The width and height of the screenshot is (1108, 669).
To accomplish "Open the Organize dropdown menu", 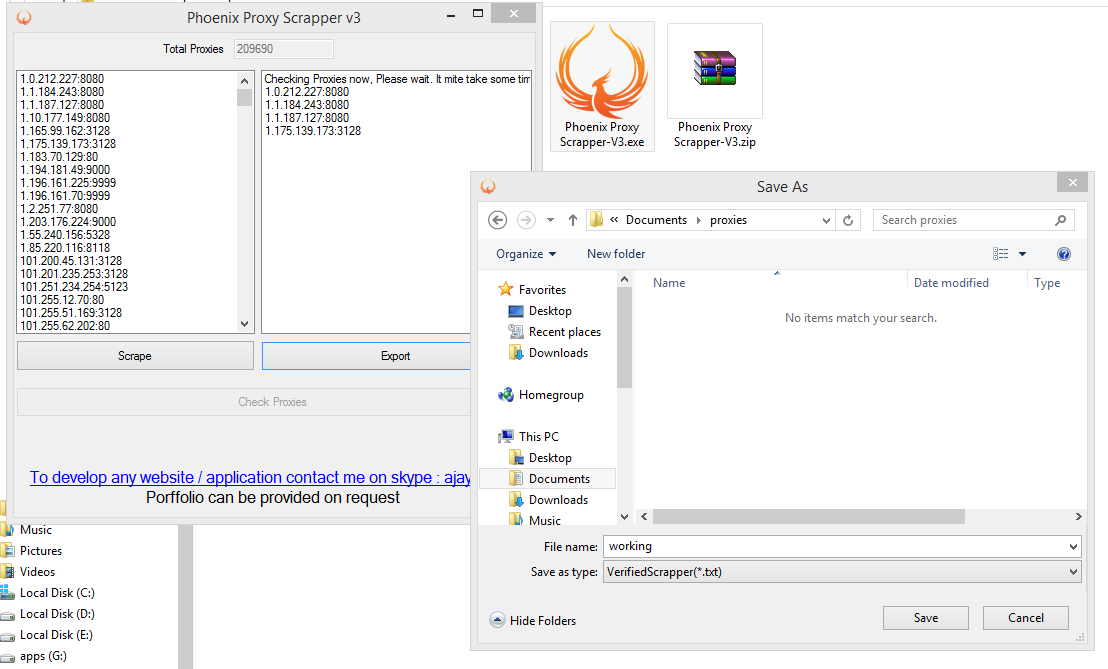I will [x=525, y=253].
